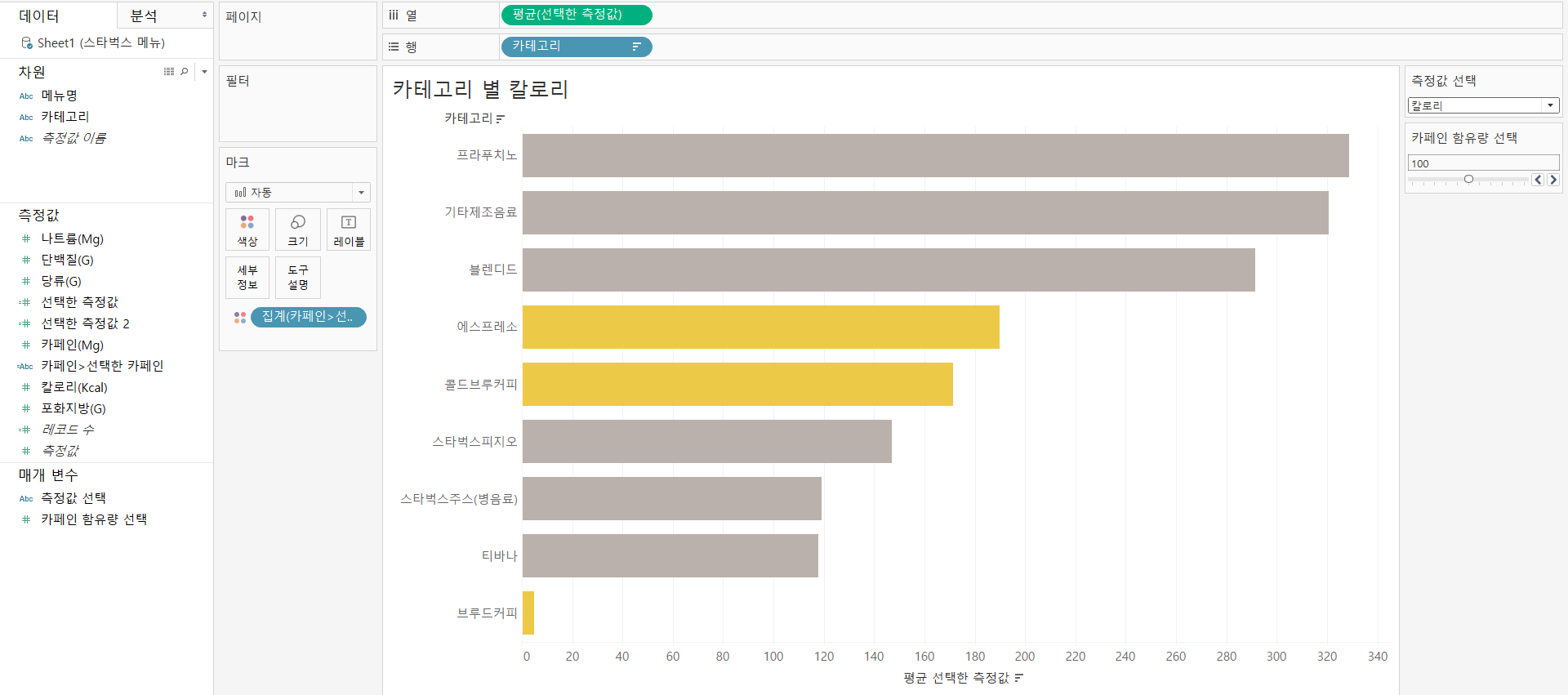This screenshot has height=695, width=1568.
Task: Click the 기타제조음료 bar
Action: 925,212
